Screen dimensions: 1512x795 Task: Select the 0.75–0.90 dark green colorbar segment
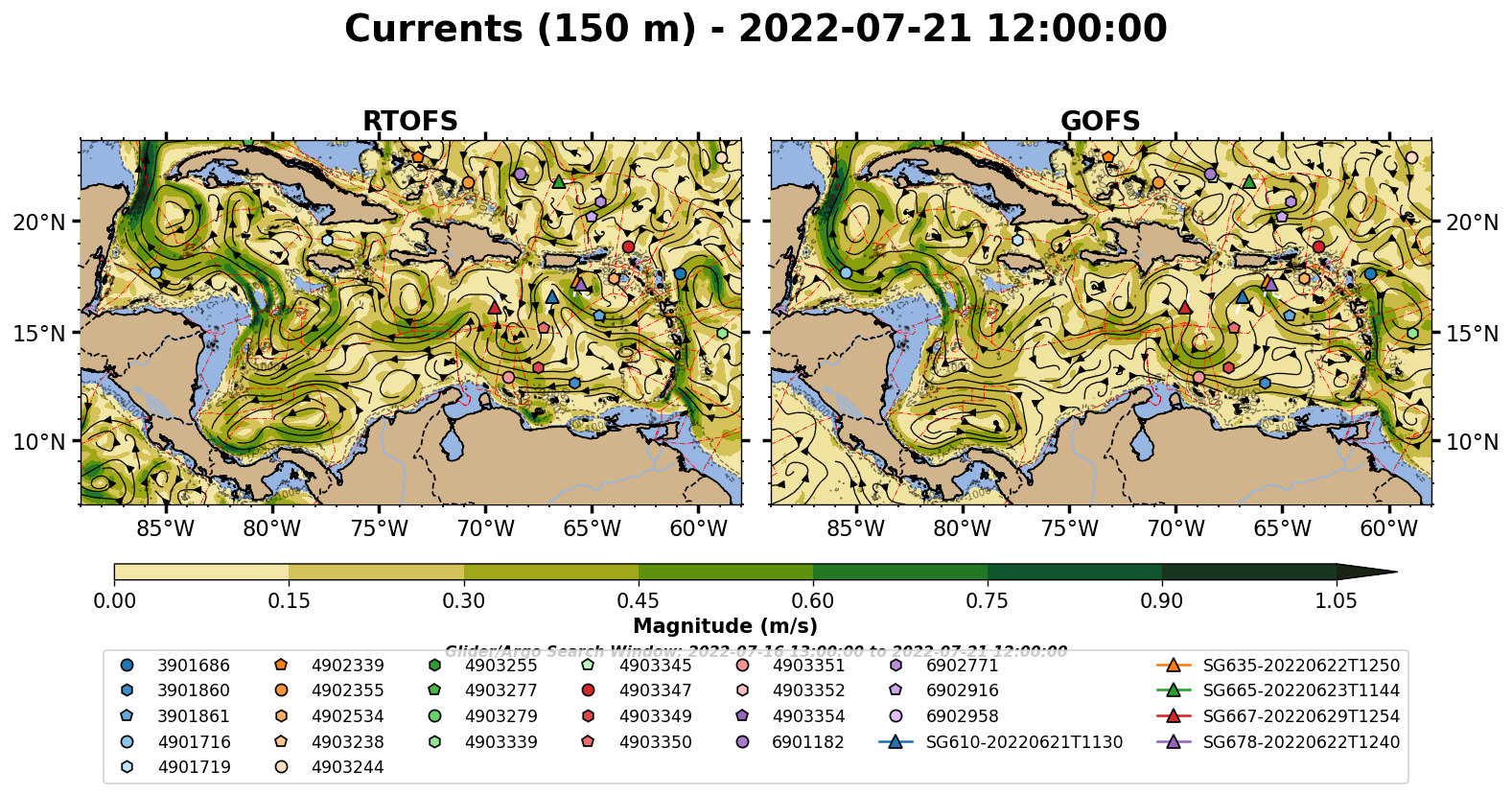coord(1075,572)
